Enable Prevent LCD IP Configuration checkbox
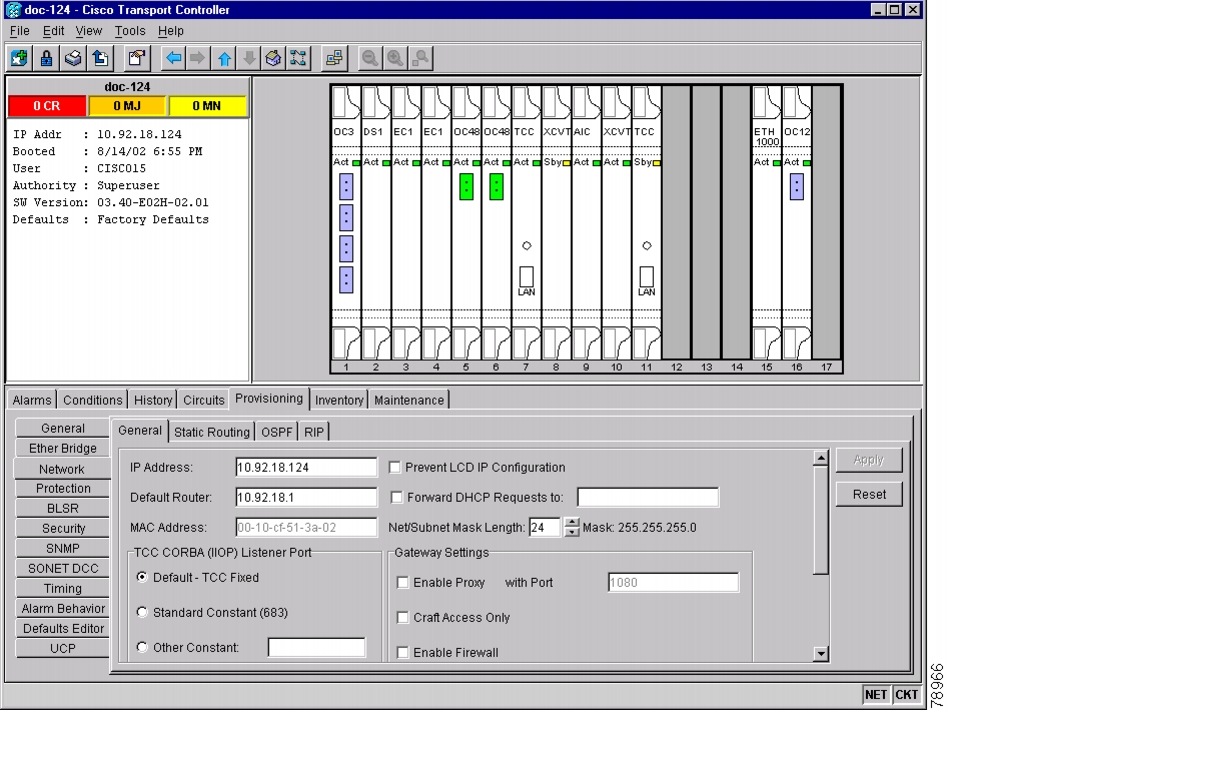 coord(395,467)
